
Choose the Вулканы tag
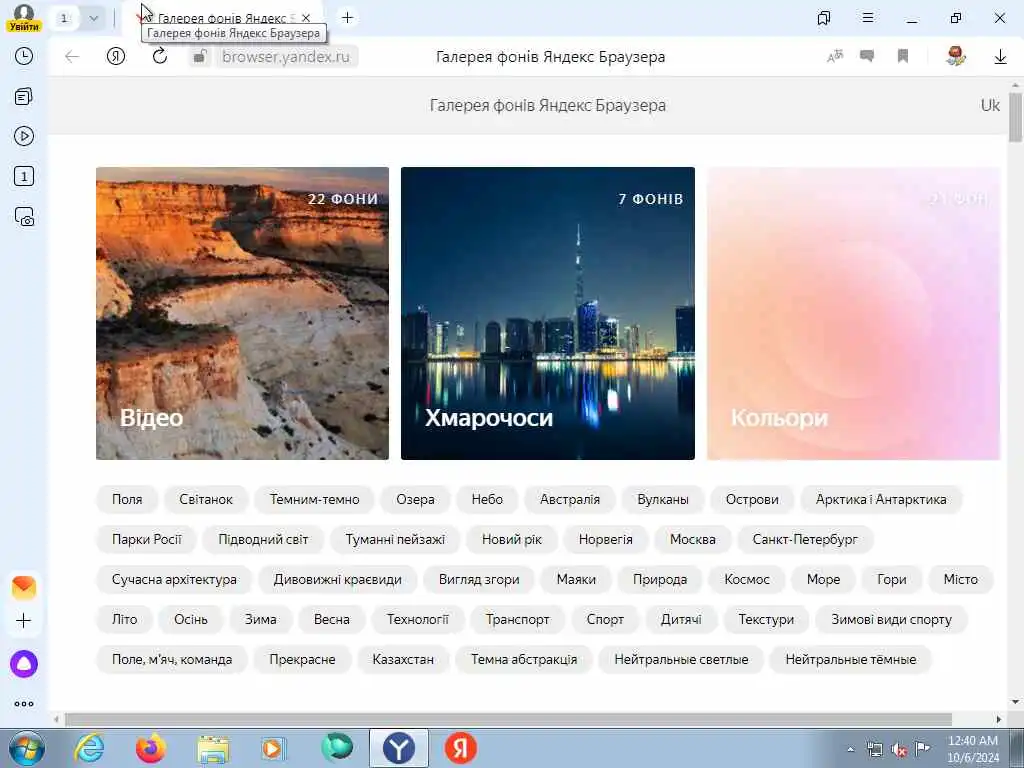(x=663, y=500)
